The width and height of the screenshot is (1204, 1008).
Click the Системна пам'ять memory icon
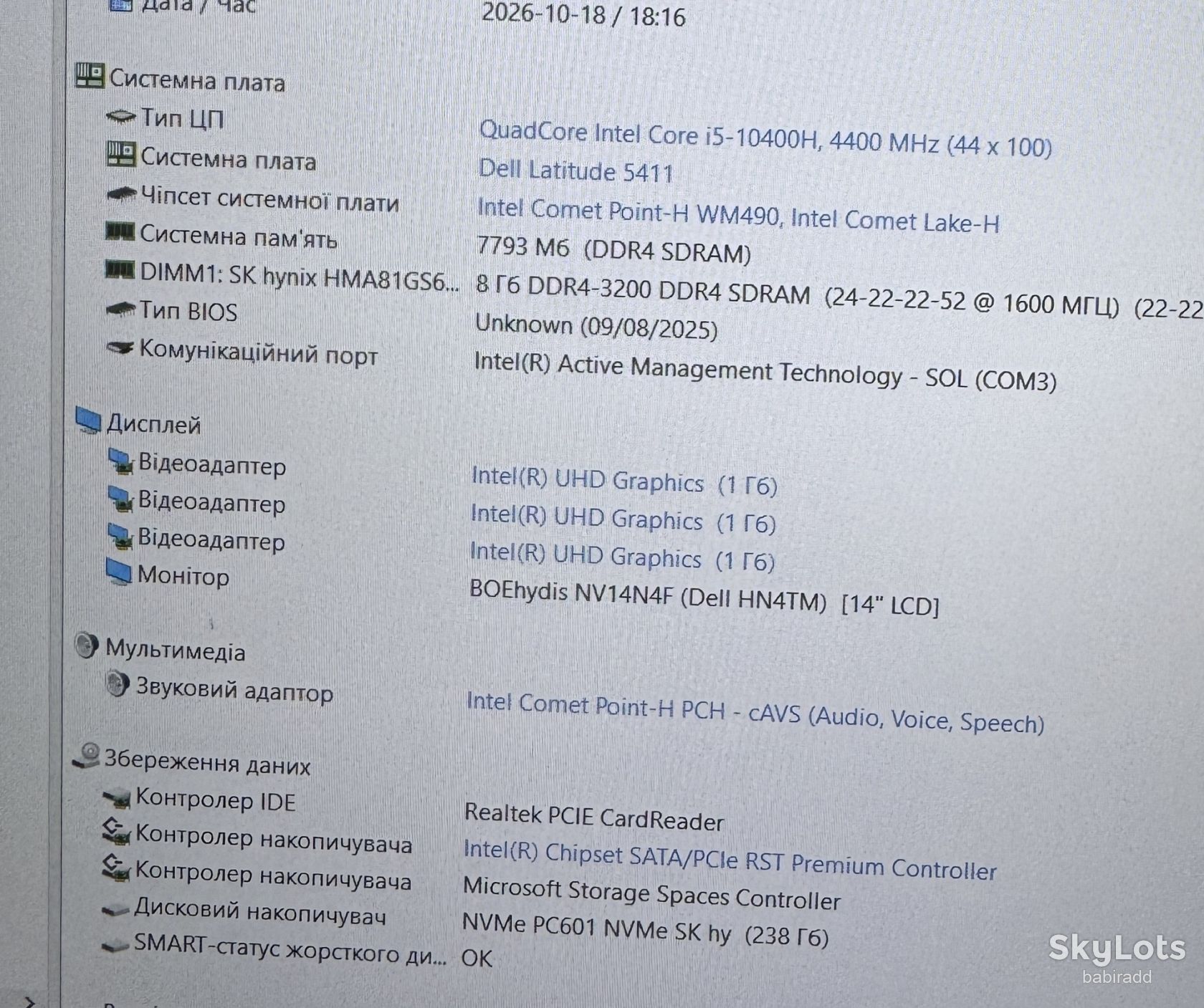(120, 231)
